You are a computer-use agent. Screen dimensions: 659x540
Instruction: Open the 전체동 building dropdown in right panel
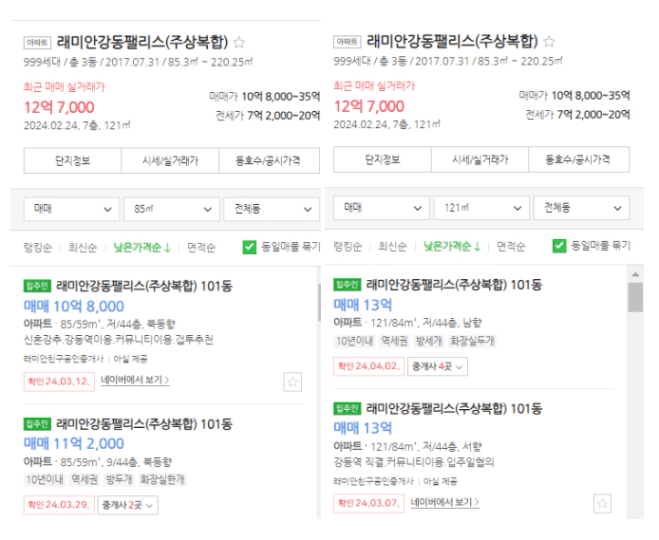pos(582,208)
